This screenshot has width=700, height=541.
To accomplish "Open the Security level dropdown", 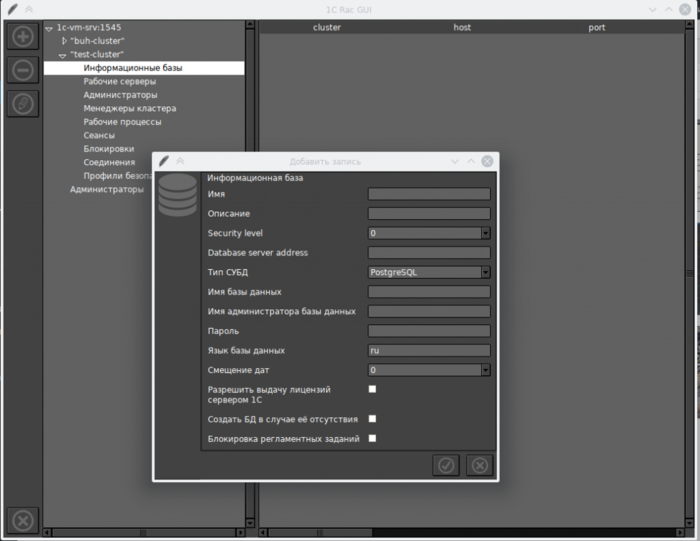I will (486, 233).
